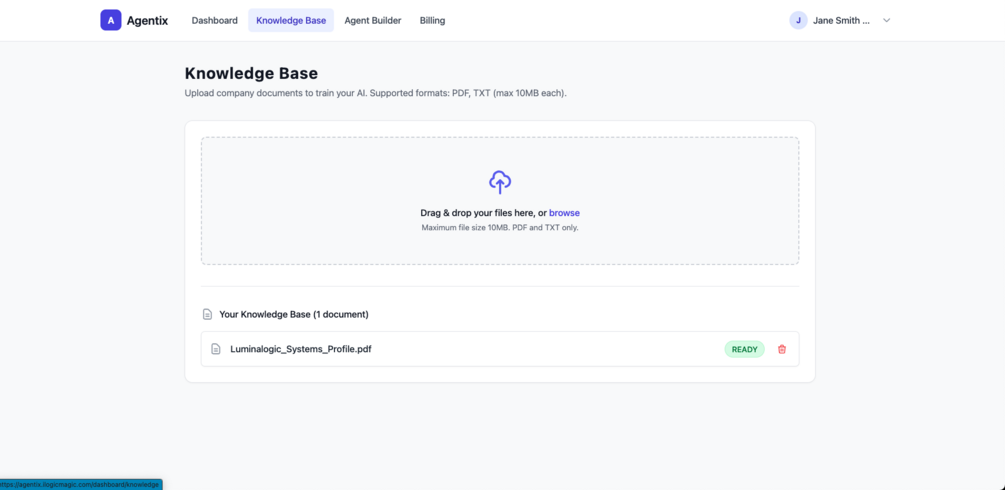Click the file icon next to Your Knowledge Base
The image size is (1005, 490).
tap(207, 314)
